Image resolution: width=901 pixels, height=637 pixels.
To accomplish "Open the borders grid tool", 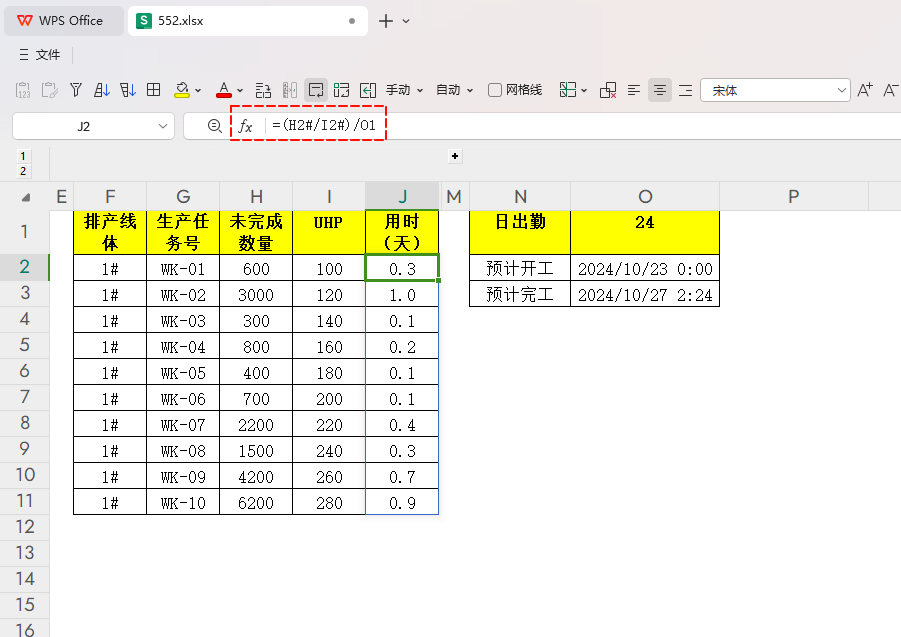I will [153, 90].
